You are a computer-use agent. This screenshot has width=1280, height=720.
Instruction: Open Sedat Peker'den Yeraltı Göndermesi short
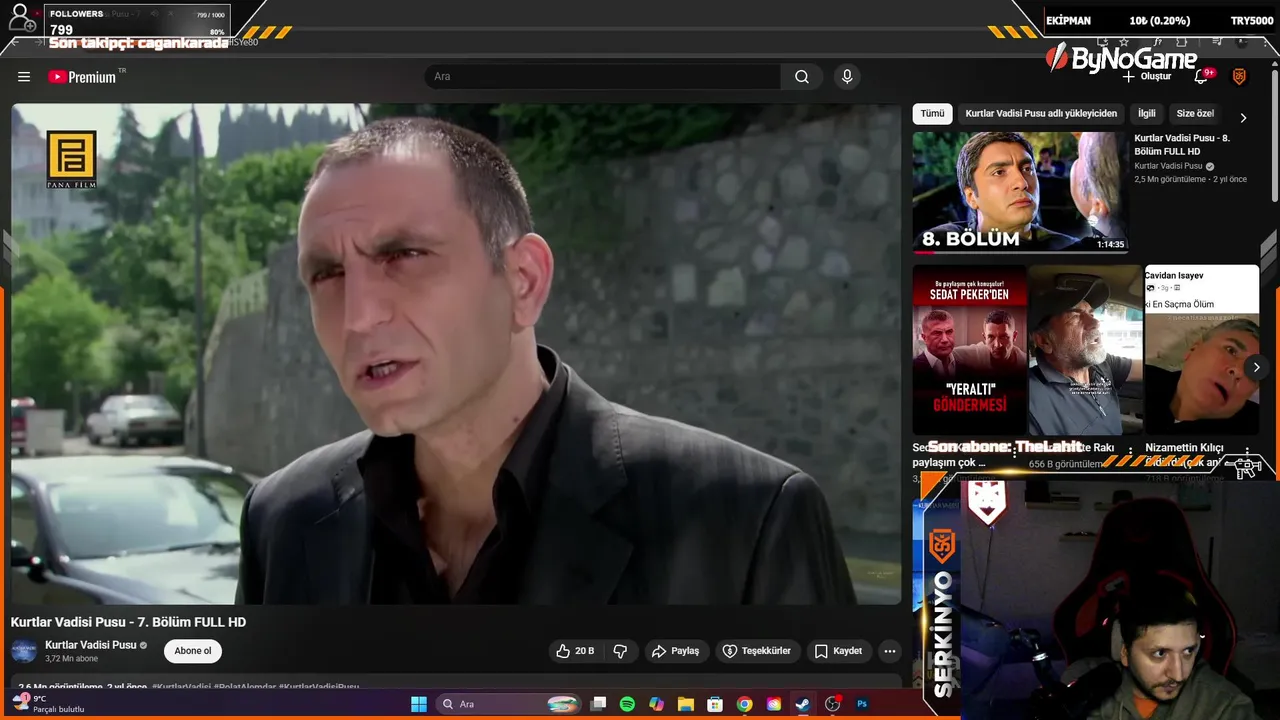[x=969, y=350]
